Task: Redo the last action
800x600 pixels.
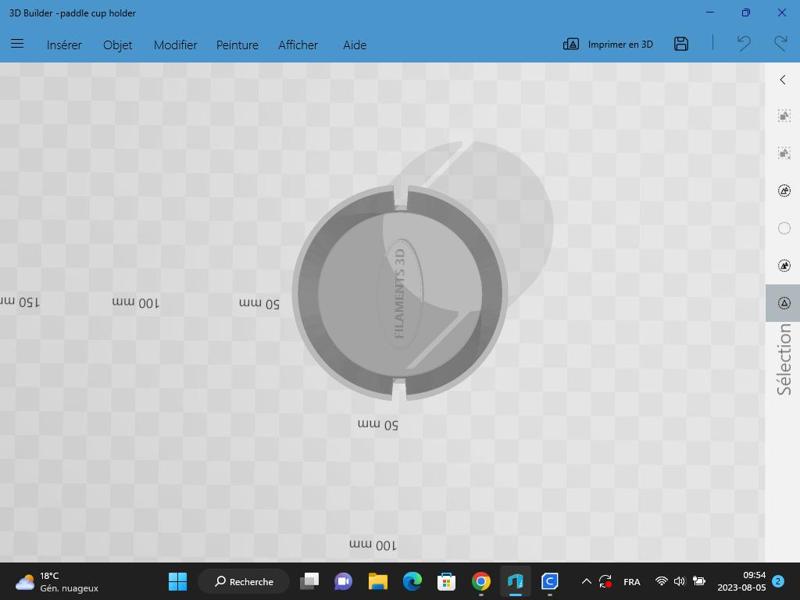Action: (780, 43)
